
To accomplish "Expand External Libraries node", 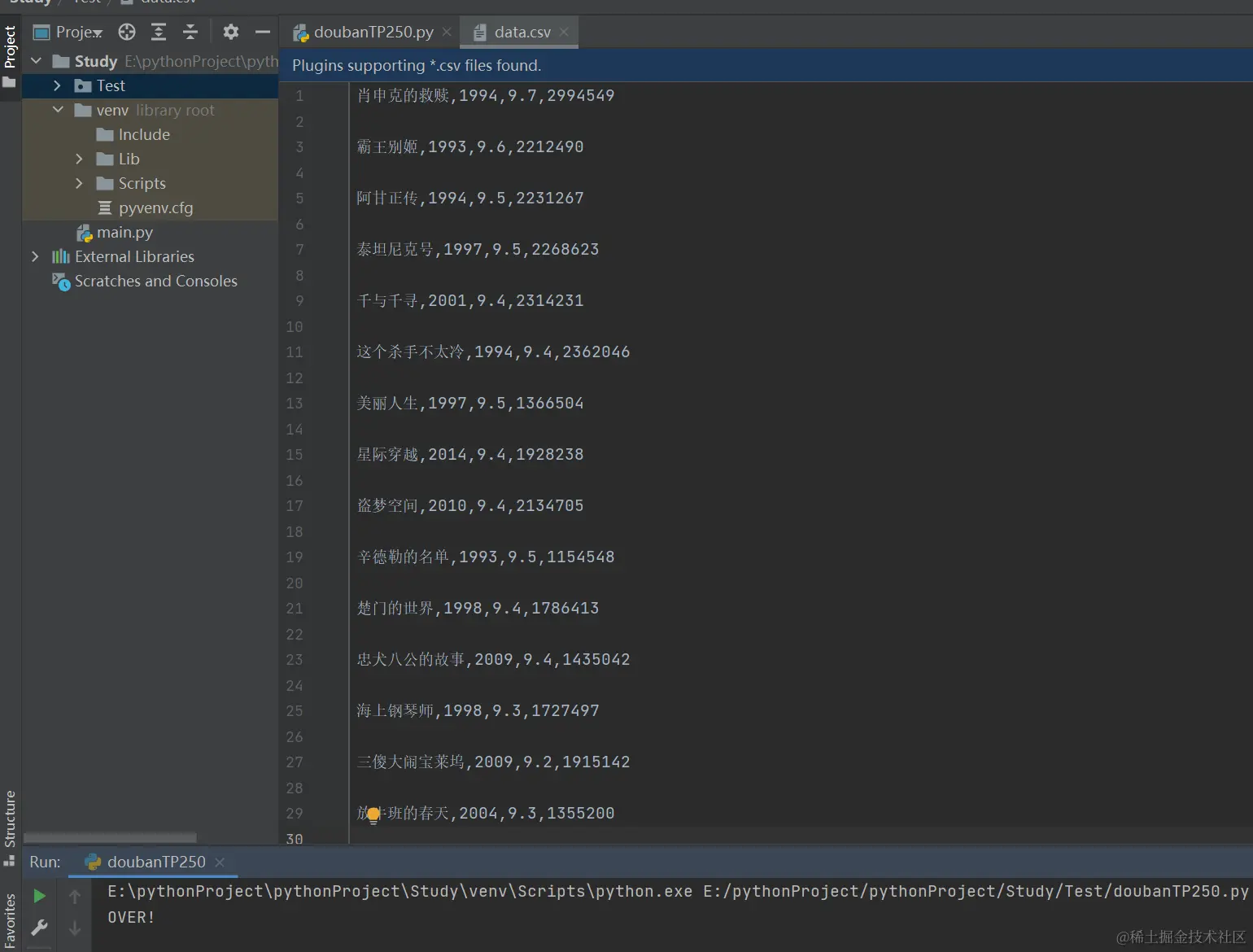I will click(x=35, y=256).
